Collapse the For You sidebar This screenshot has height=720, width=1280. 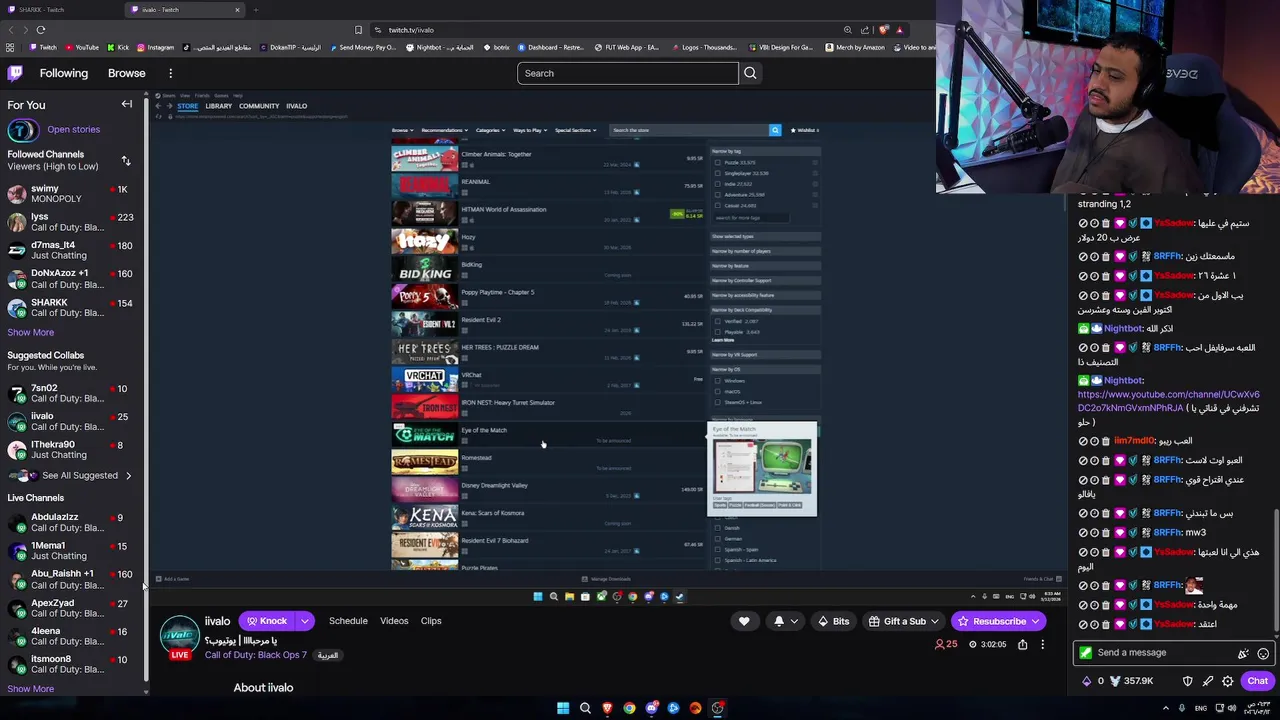pyautogui.click(x=127, y=105)
